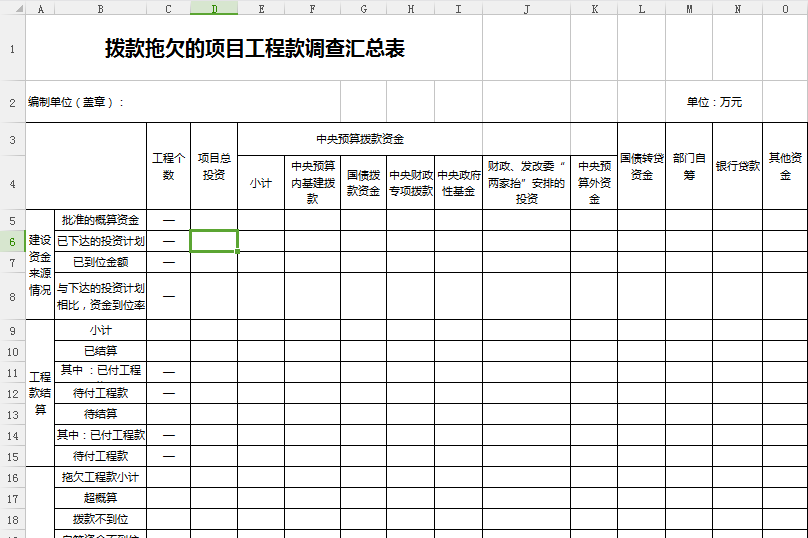Select column O header

[785, 8]
